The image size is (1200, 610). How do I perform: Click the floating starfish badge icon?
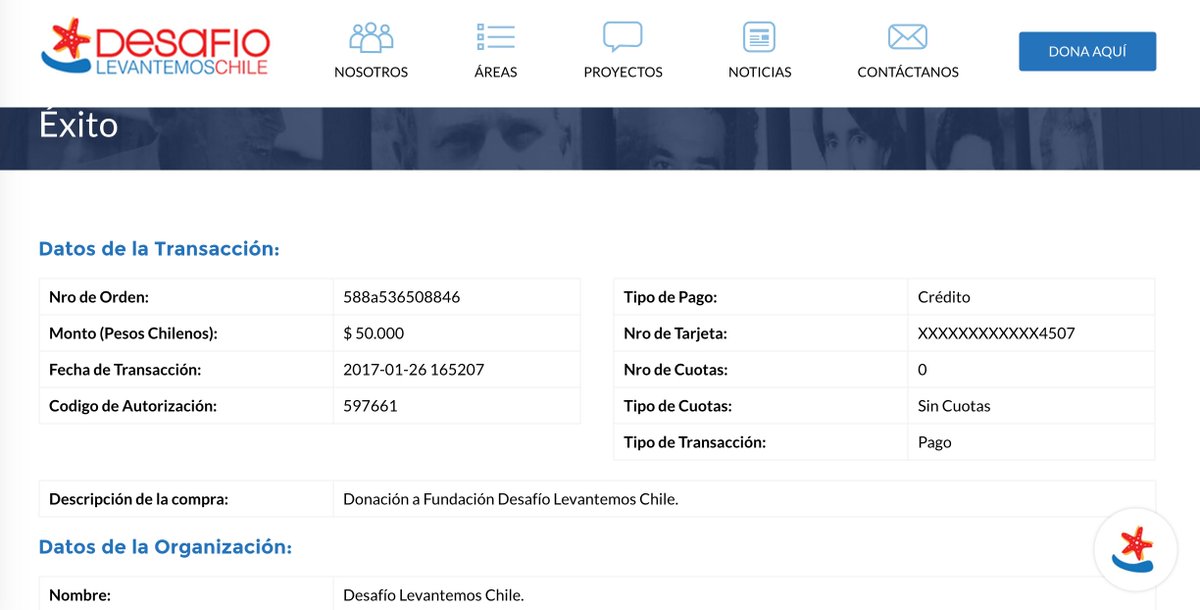(1135, 550)
